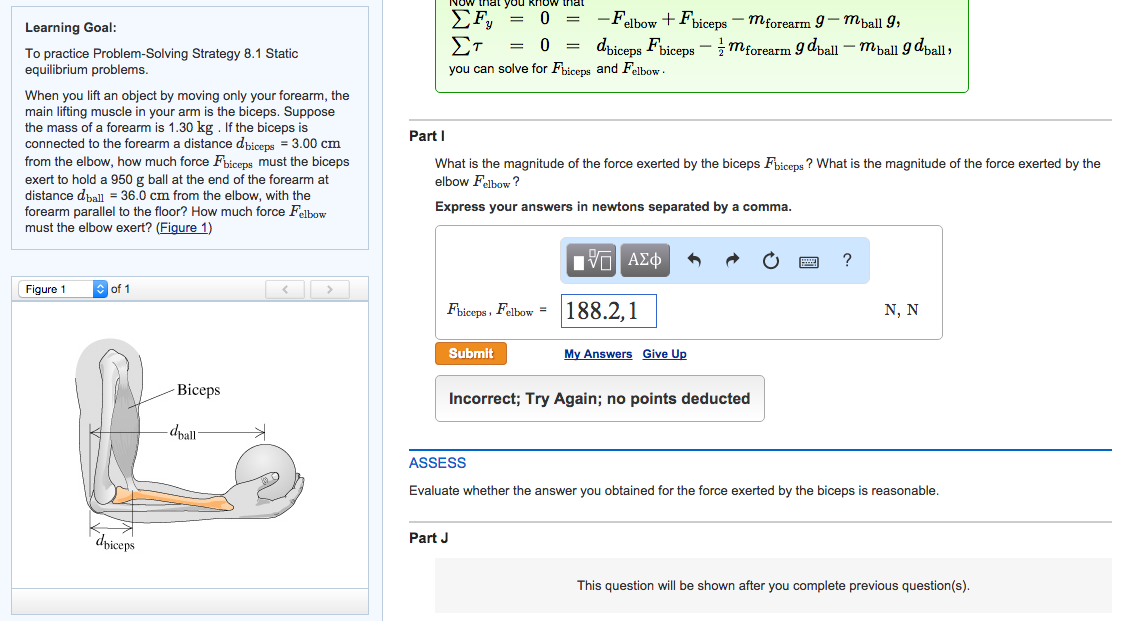Open the Greek symbols ΑΣφ palette
Screen dimensions: 1130x621
tap(643, 260)
